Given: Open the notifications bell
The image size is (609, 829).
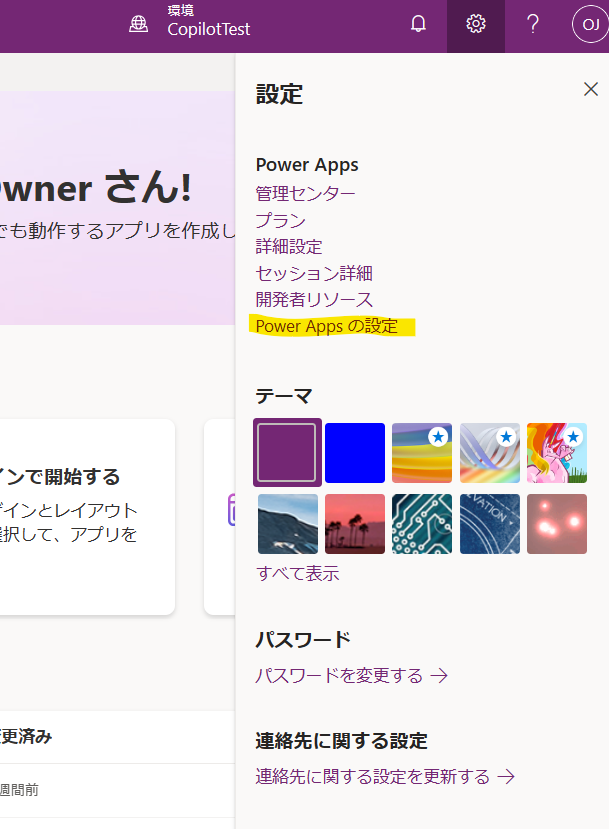Looking at the screenshot, I should (x=418, y=24).
